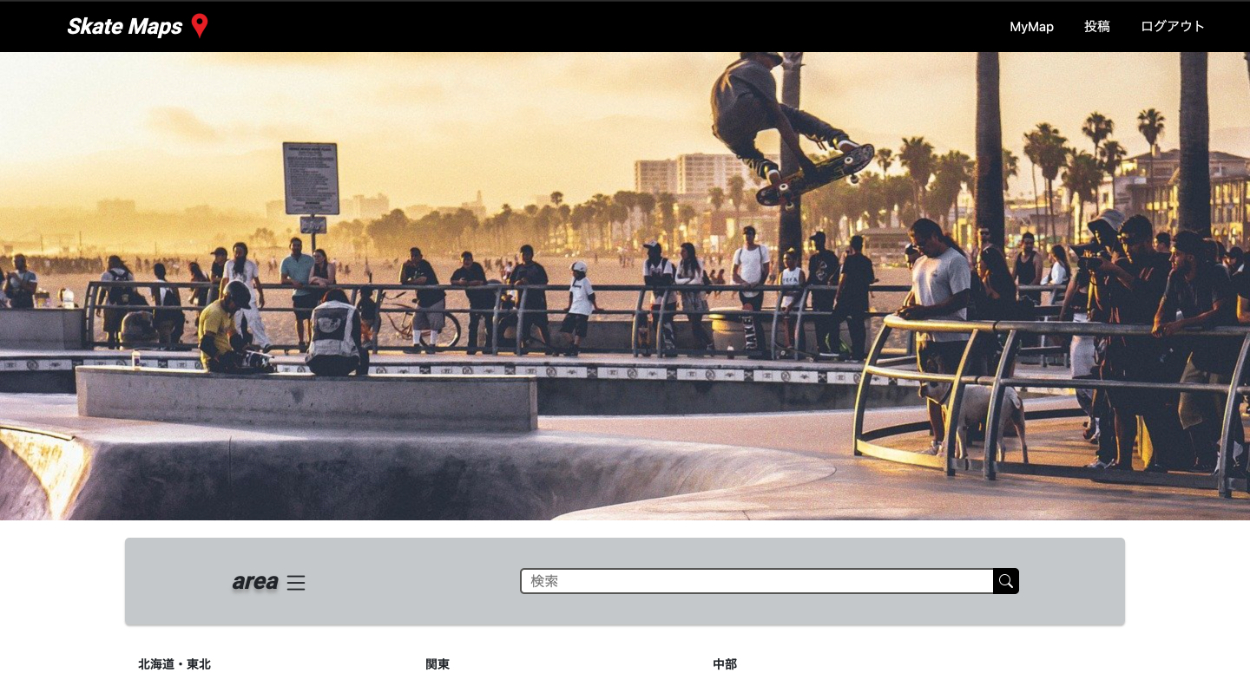Click the red map pin icon
The width and height of the screenshot is (1250, 686).
coord(200,26)
